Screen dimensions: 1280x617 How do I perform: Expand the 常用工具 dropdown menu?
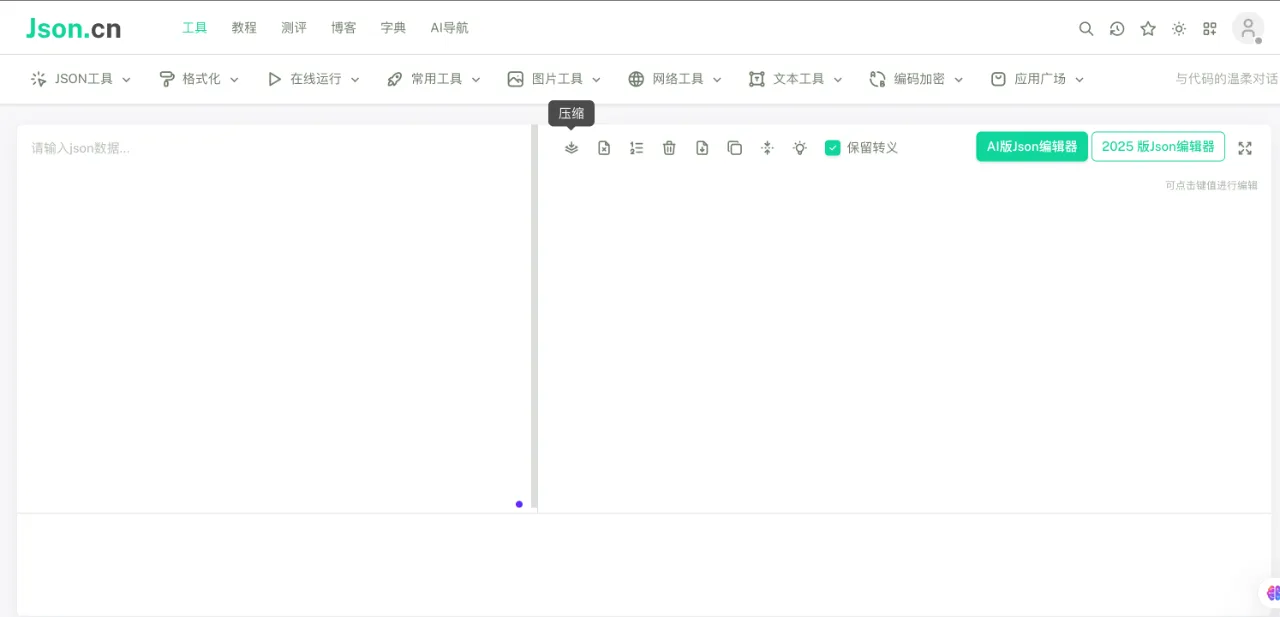click(434, 79)
